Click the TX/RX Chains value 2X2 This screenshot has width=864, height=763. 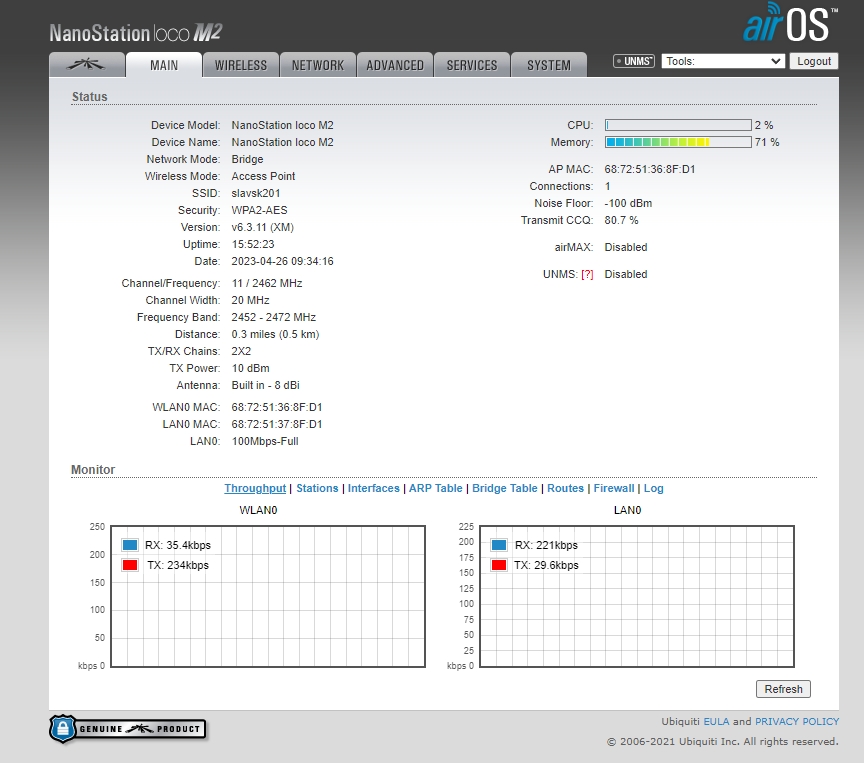click(241, 351)
